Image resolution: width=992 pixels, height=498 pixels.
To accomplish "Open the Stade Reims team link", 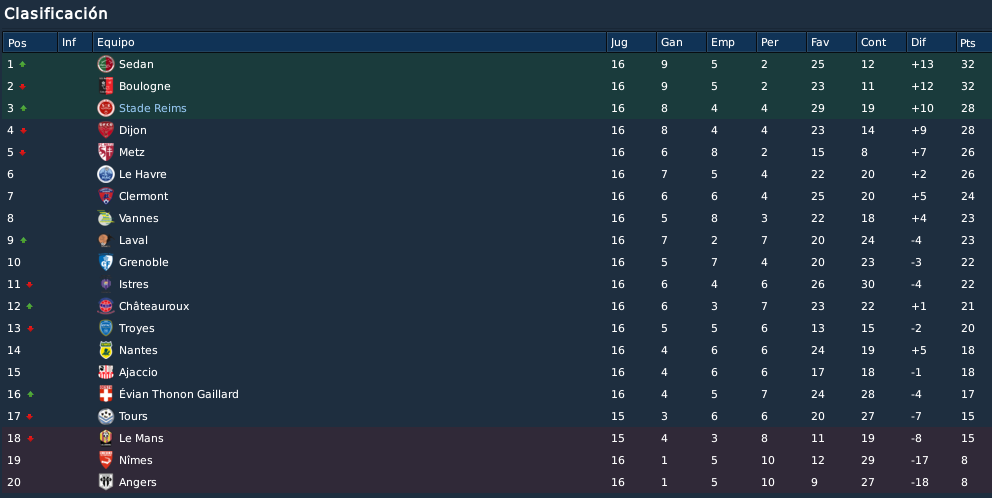I will point(152,108).
